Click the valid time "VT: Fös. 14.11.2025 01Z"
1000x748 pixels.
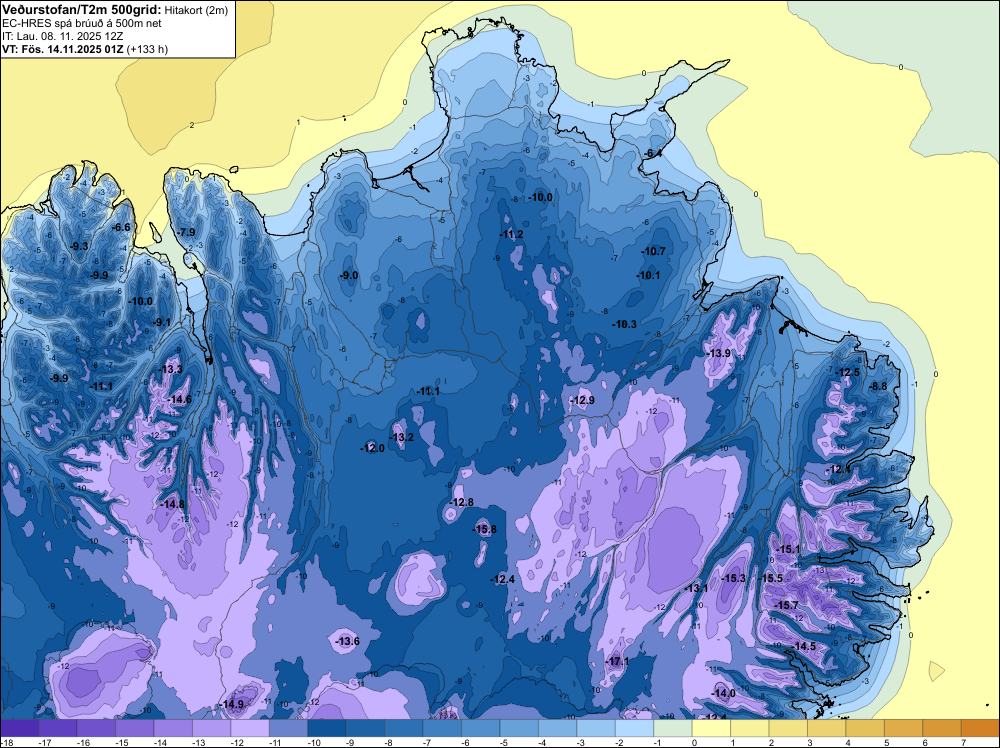click(62, 50)
